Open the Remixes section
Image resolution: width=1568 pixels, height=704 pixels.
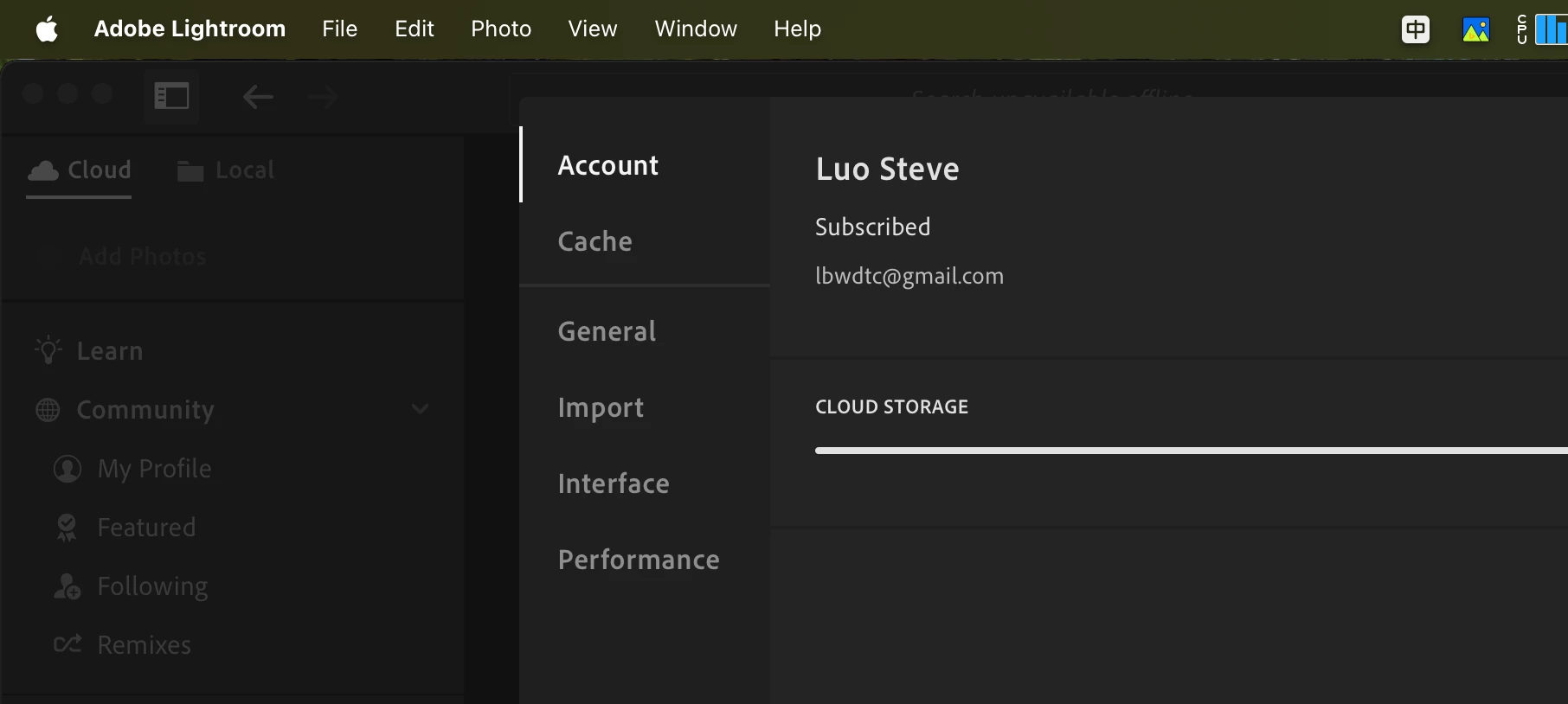click(x=144, y=645)
